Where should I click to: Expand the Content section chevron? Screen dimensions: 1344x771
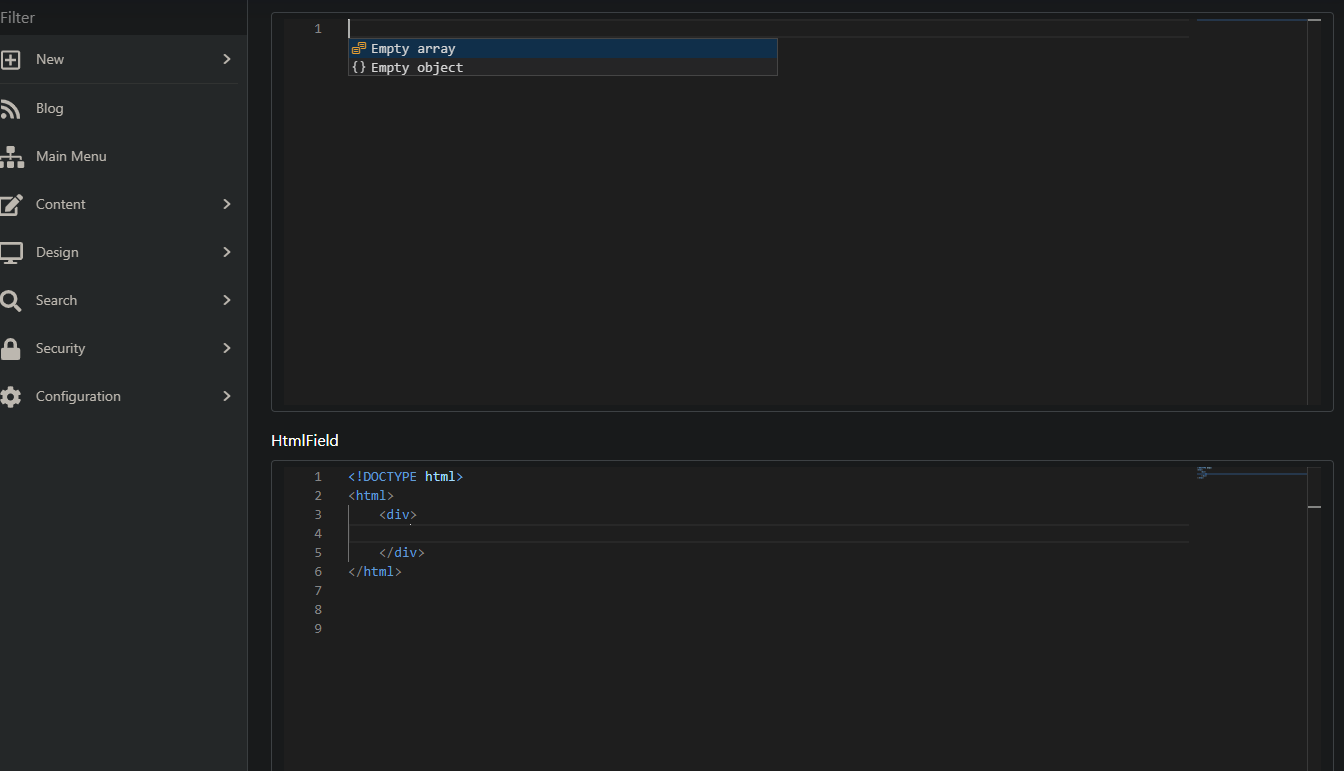click(x=227, y=204)
